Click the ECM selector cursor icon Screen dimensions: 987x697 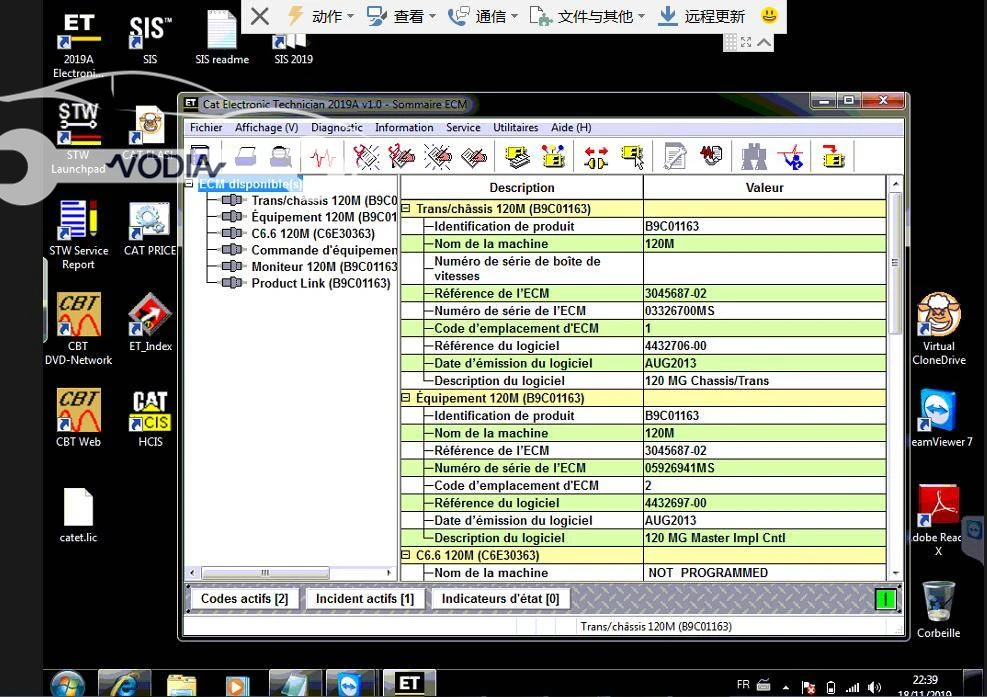coord(632,157)
